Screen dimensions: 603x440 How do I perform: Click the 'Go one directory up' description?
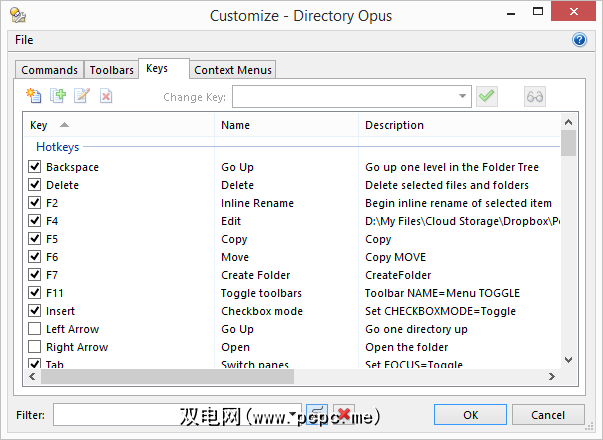click(416, 329)
